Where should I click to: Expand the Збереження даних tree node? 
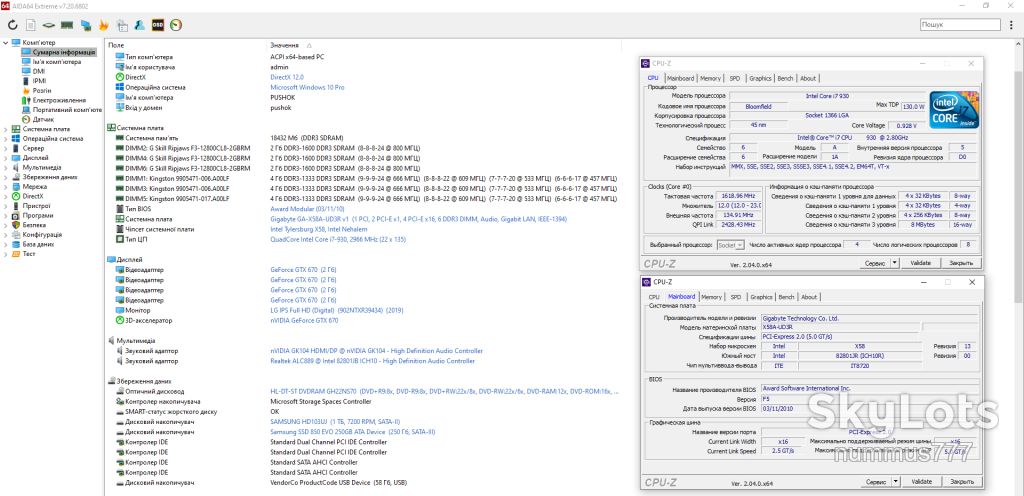point(6,177)
